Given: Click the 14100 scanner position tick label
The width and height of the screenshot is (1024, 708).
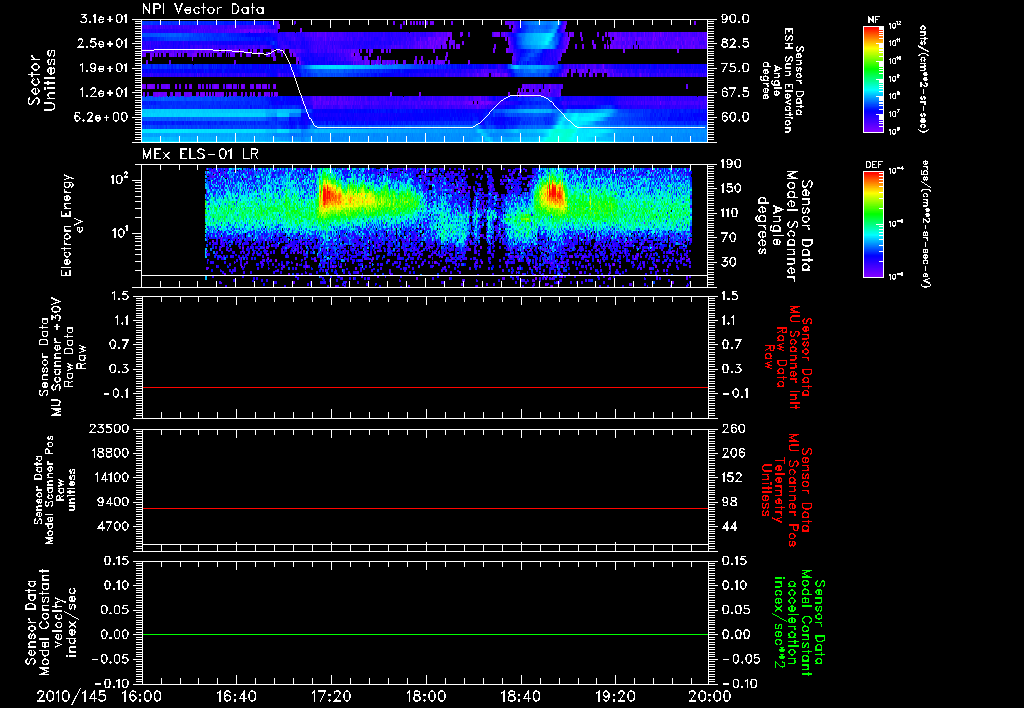Looking at the screenshot, I should point(108,477).
